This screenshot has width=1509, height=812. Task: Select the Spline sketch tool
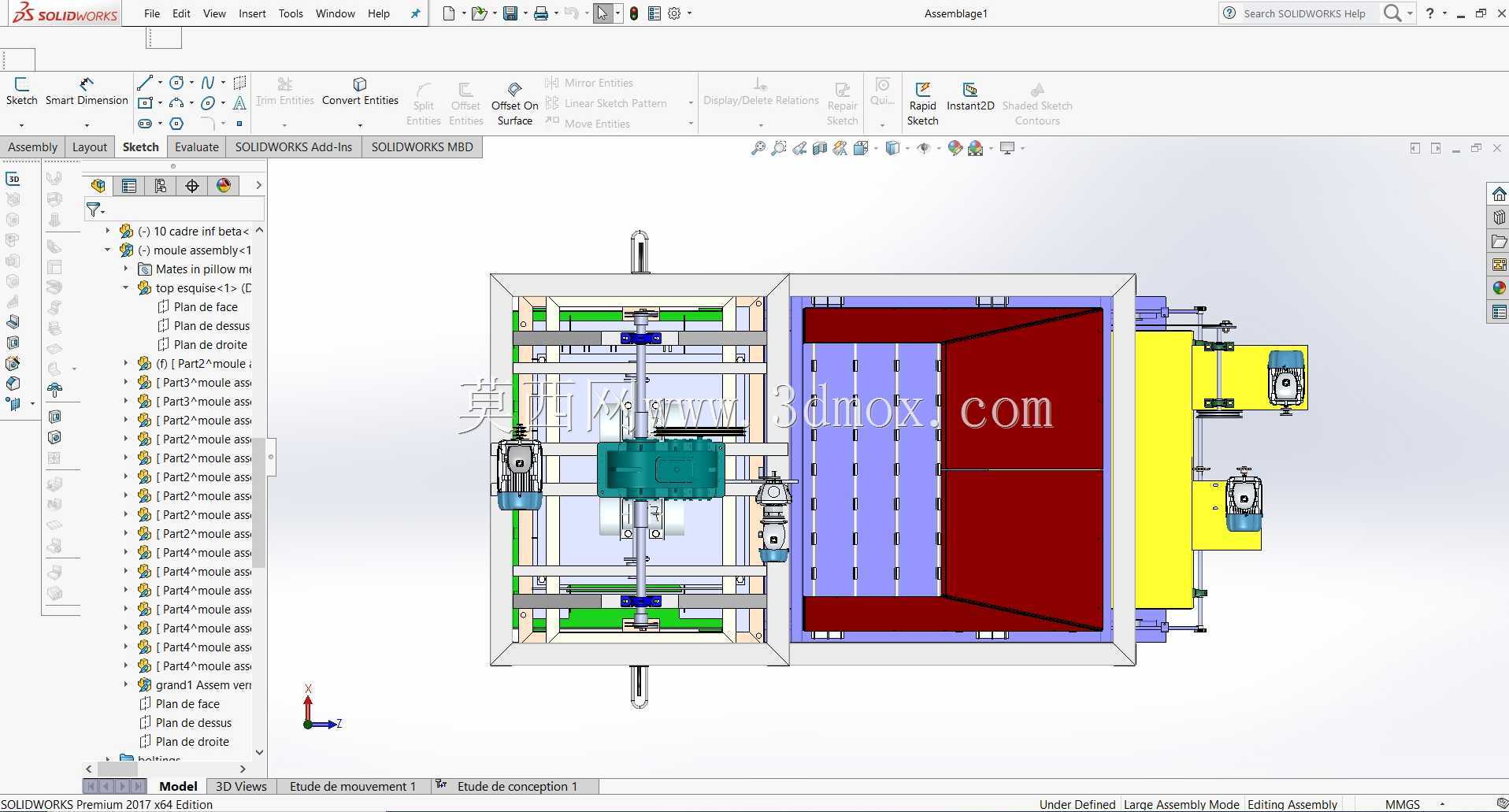click(x=208, y=83)
